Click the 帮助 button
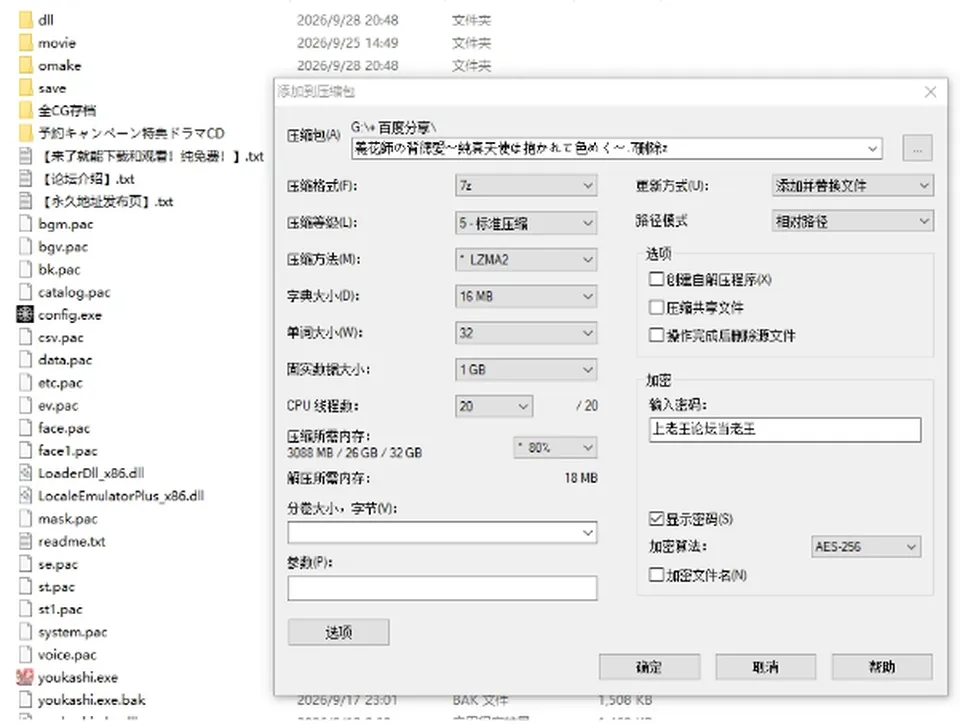This screenshot has height=724, width=960. pos(882,666)
